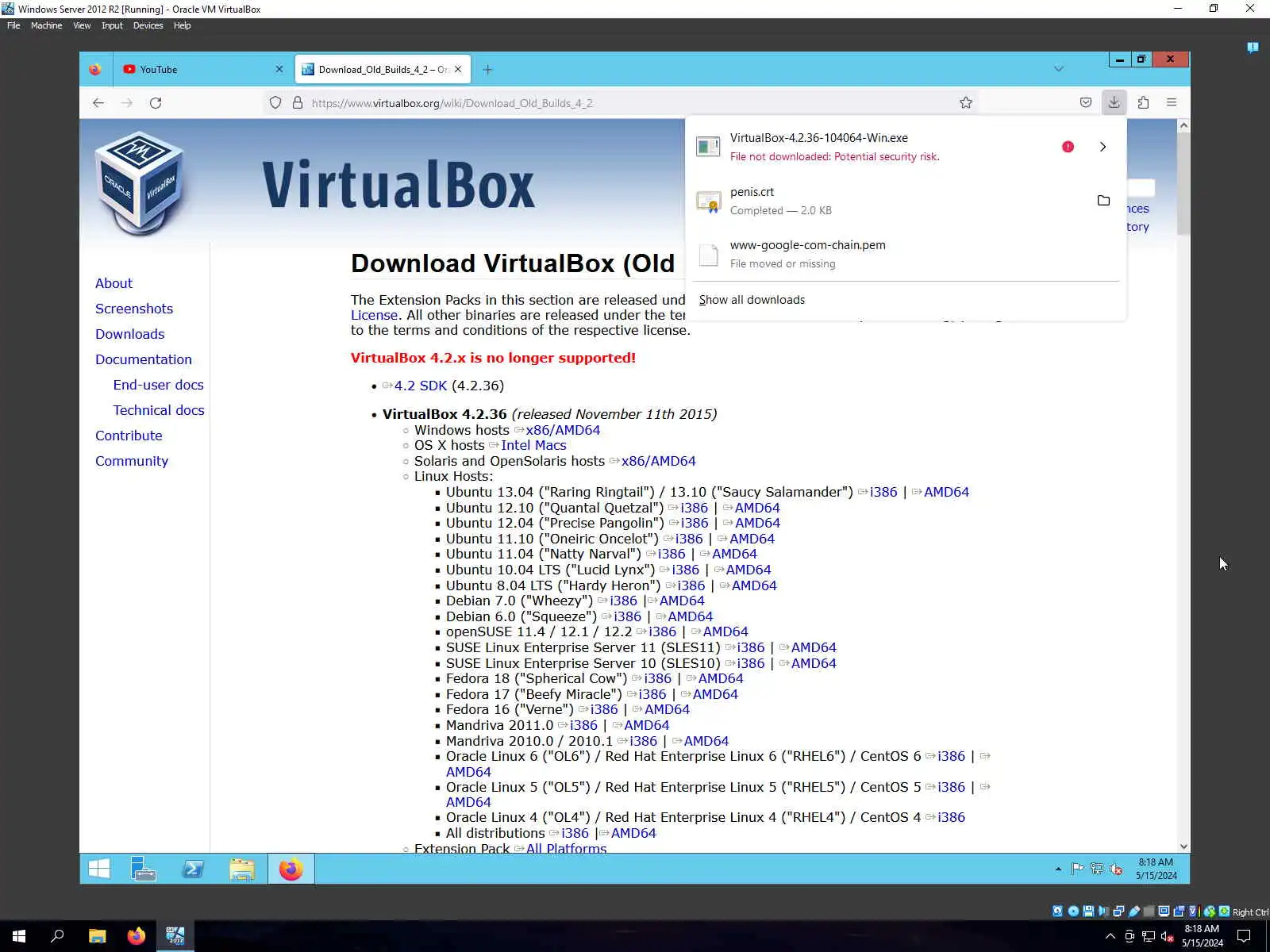Open the Screenshots sidebar link

134,309
